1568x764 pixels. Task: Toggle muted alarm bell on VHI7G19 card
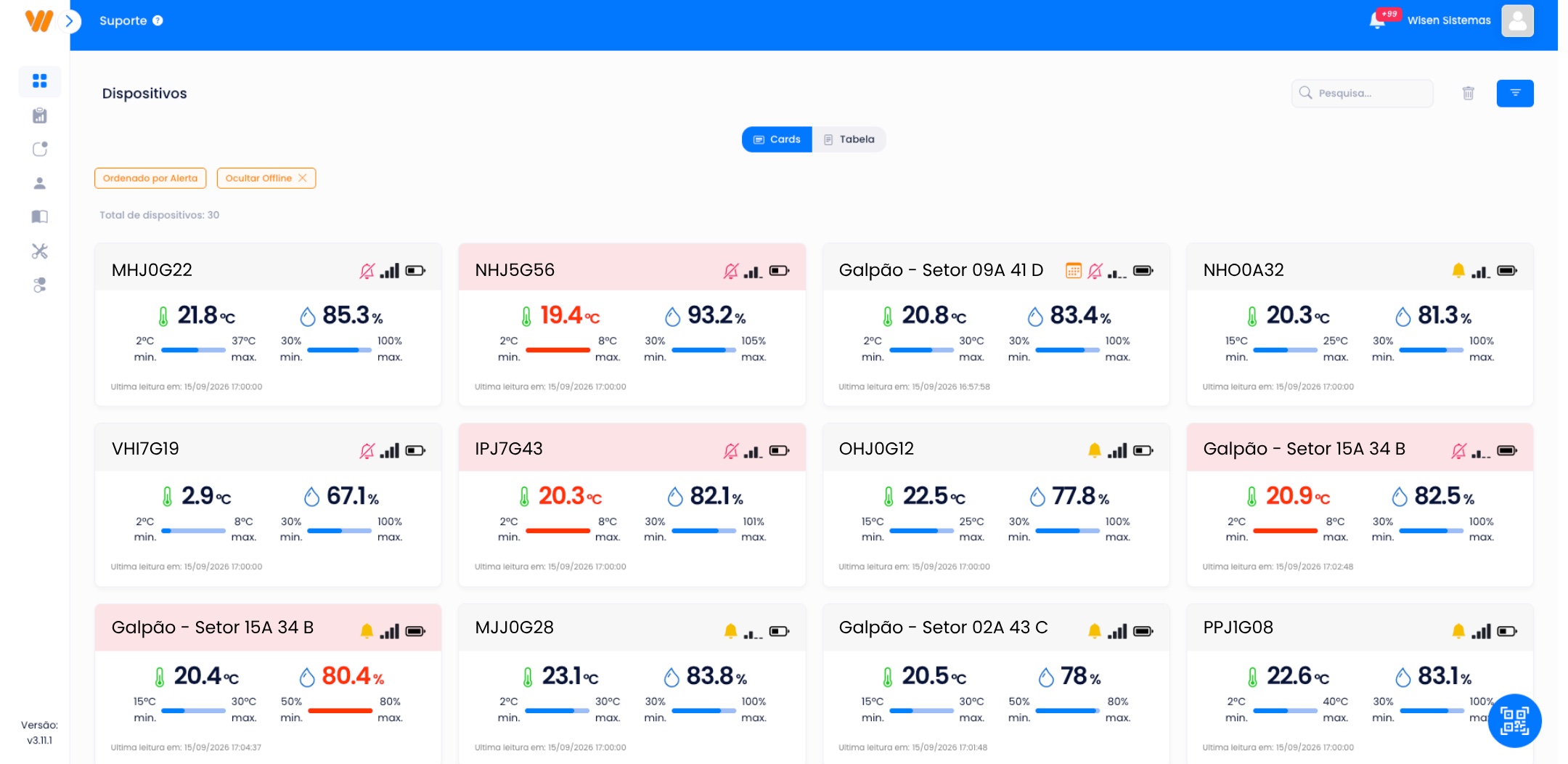tap(367, 451)
